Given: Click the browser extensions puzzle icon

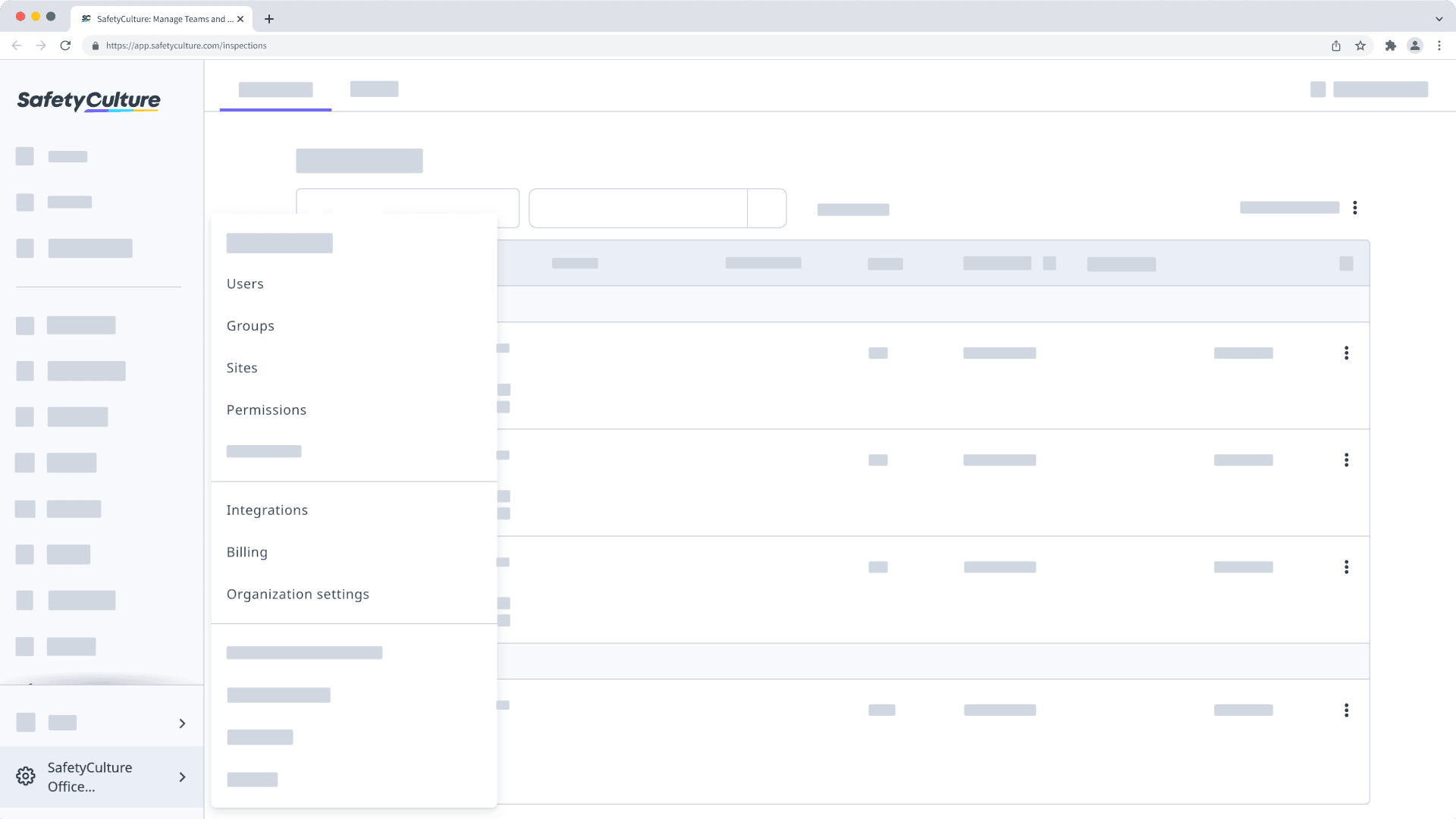Looking at the screenshot, I should tap(1391, 45).
